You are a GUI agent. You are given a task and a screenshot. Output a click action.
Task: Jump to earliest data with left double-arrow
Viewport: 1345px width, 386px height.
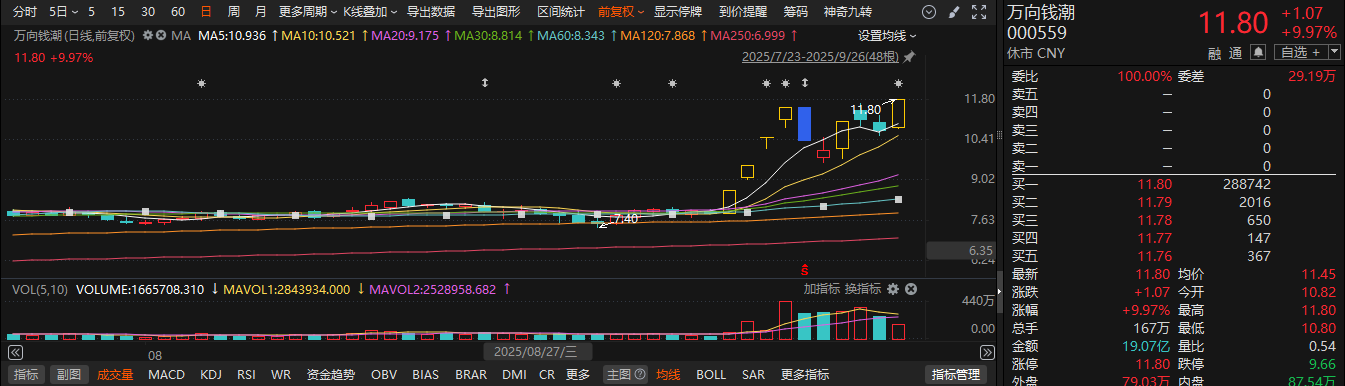click(x=15, y=352)
